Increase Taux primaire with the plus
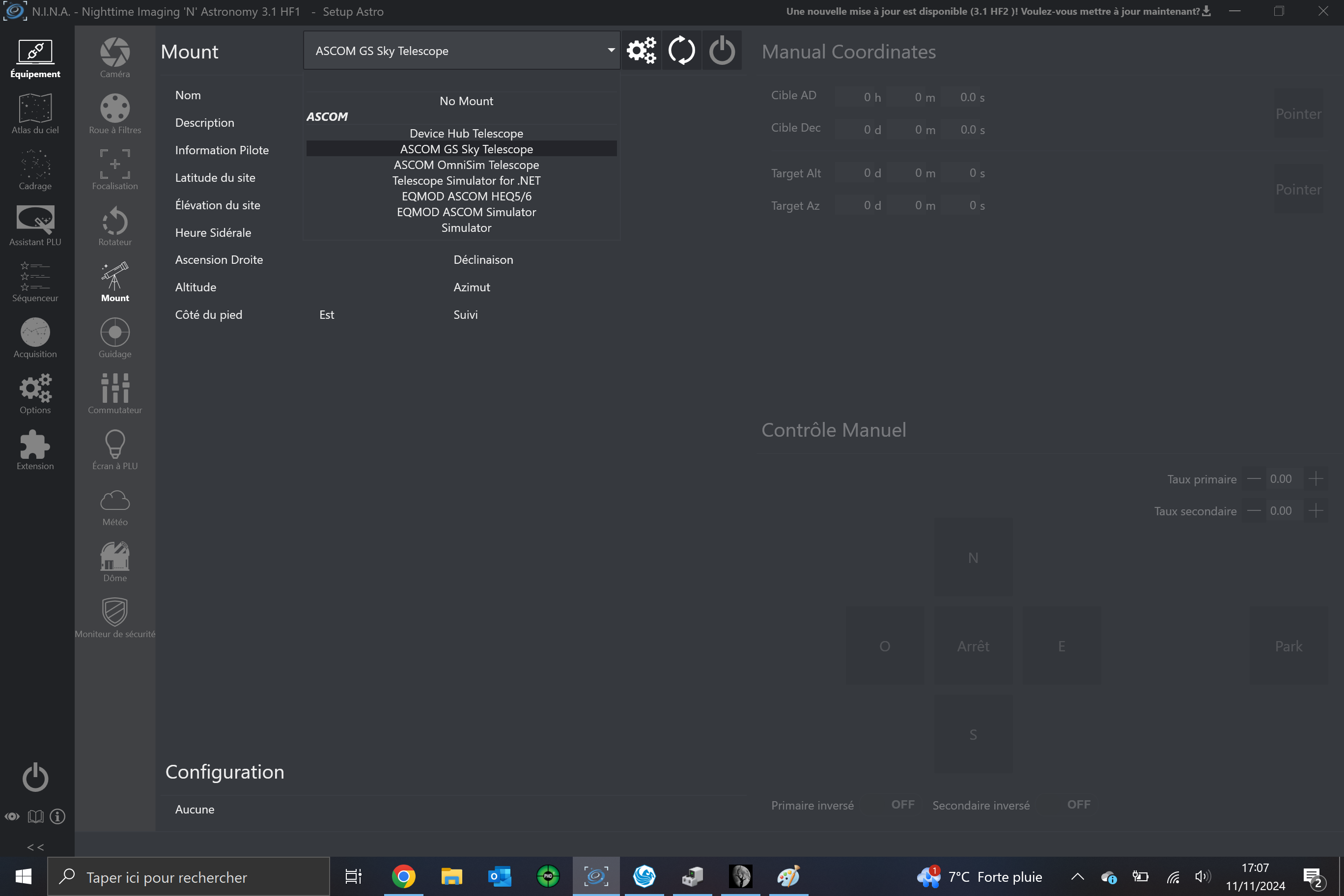Viewport: 1344px width, 896px height. [x=1316, y=479]
